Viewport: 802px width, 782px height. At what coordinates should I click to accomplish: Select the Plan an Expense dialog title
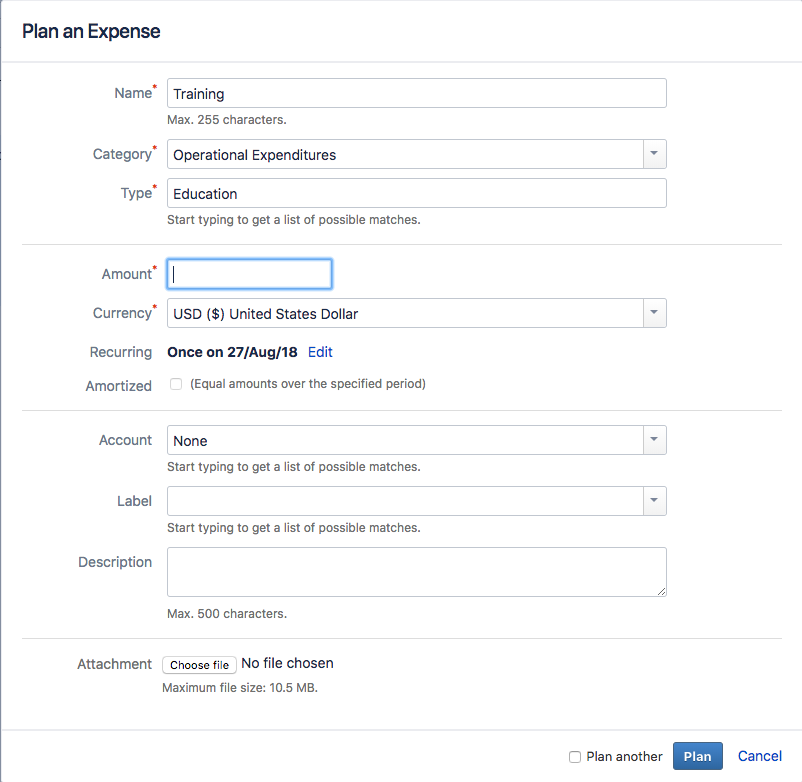[x=88, y=31]
